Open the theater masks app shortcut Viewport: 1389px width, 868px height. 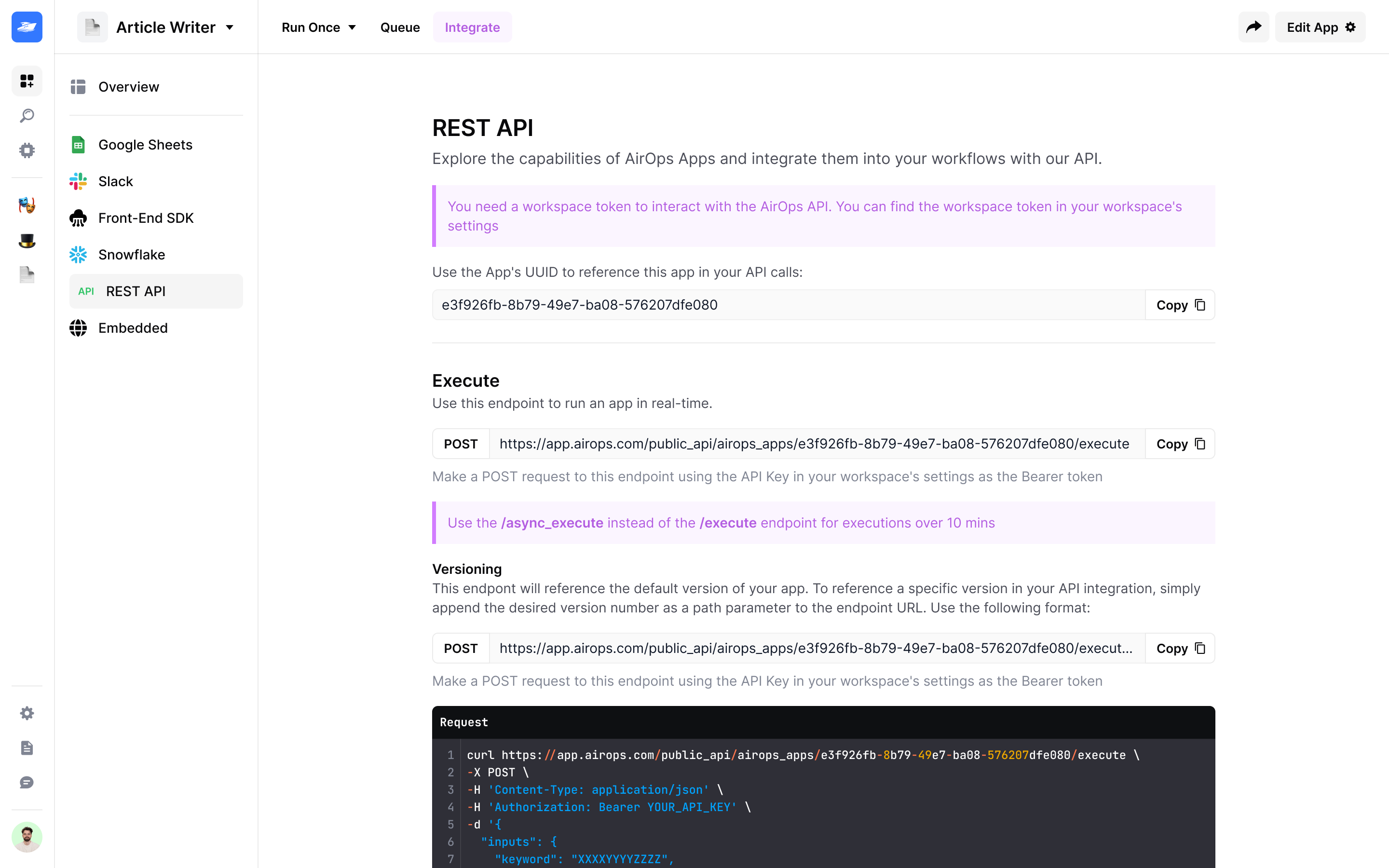click(27, 205)
